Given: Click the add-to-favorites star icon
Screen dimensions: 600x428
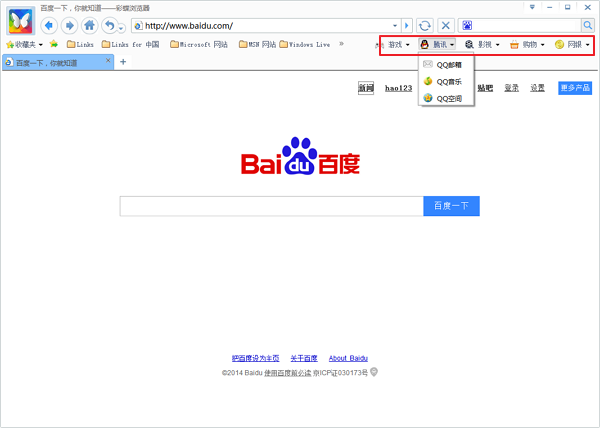Looking at the screenshot, I should (54, 44).
